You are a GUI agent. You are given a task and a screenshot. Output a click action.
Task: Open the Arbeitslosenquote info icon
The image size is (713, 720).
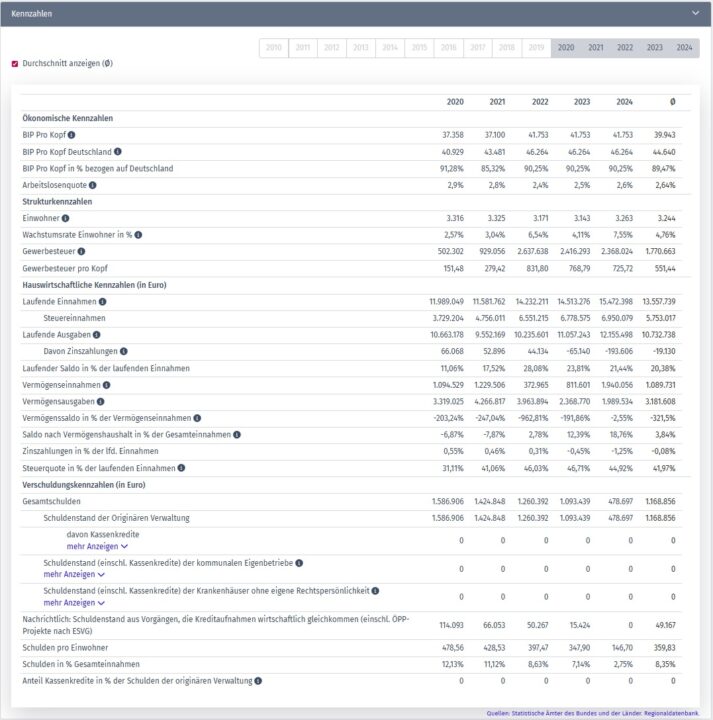[92, 185]
